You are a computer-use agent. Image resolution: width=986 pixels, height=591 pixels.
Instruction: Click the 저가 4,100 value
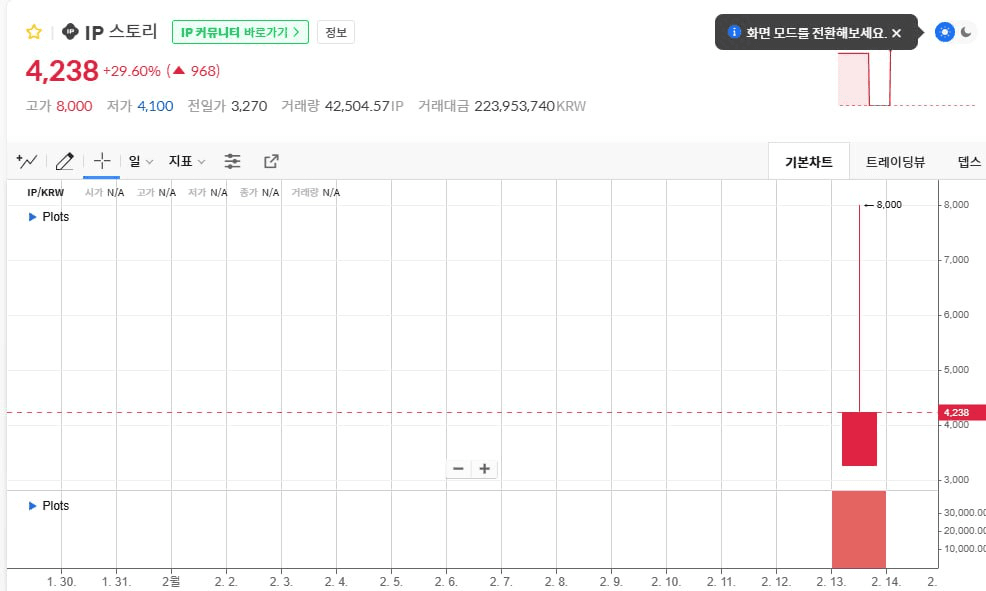click(x=155, y=106)
